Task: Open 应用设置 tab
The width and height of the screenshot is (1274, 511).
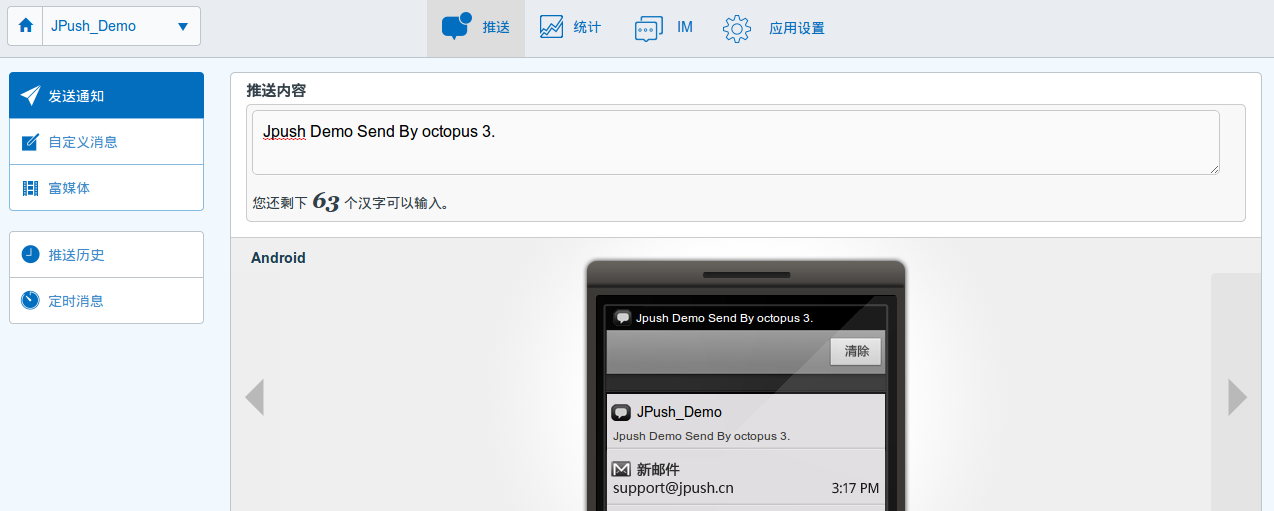Action: click(x=774, y=28)
